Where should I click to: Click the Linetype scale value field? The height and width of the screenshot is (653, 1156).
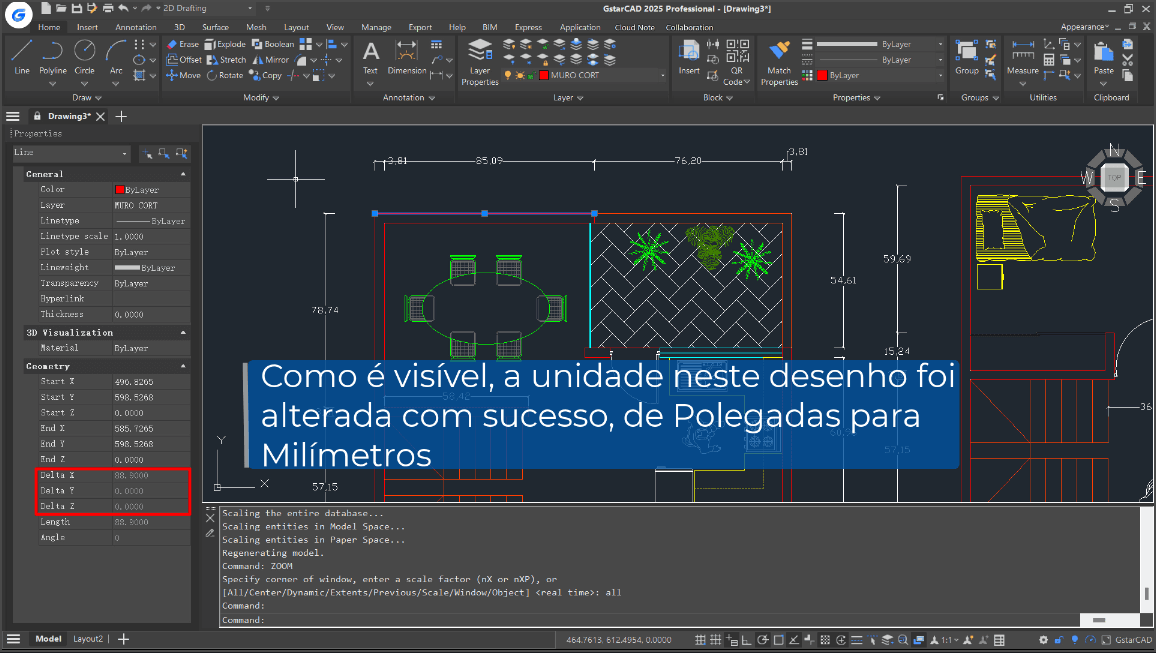[x=151, y=237]
